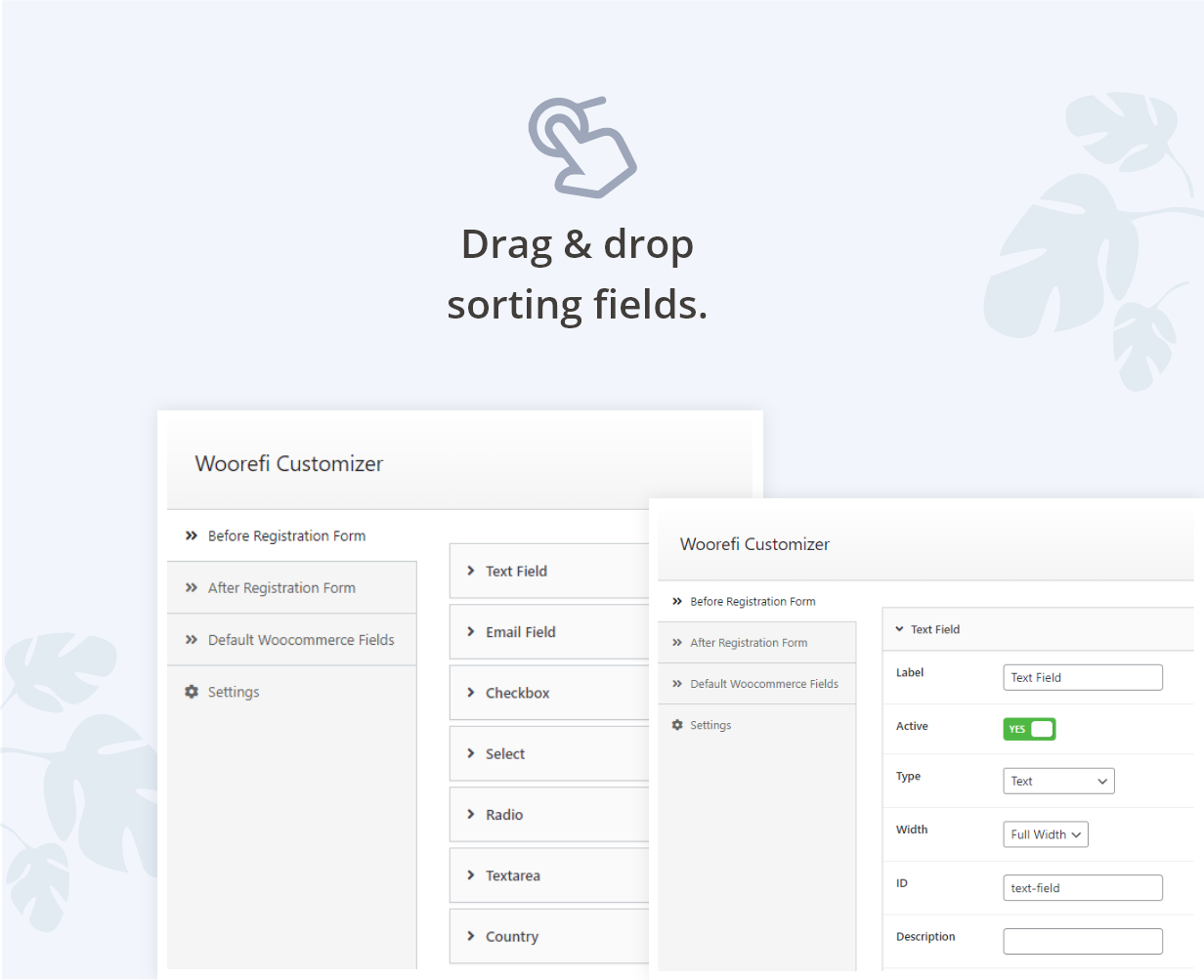Click the Settings gear icon in back window

click(192, 692)
